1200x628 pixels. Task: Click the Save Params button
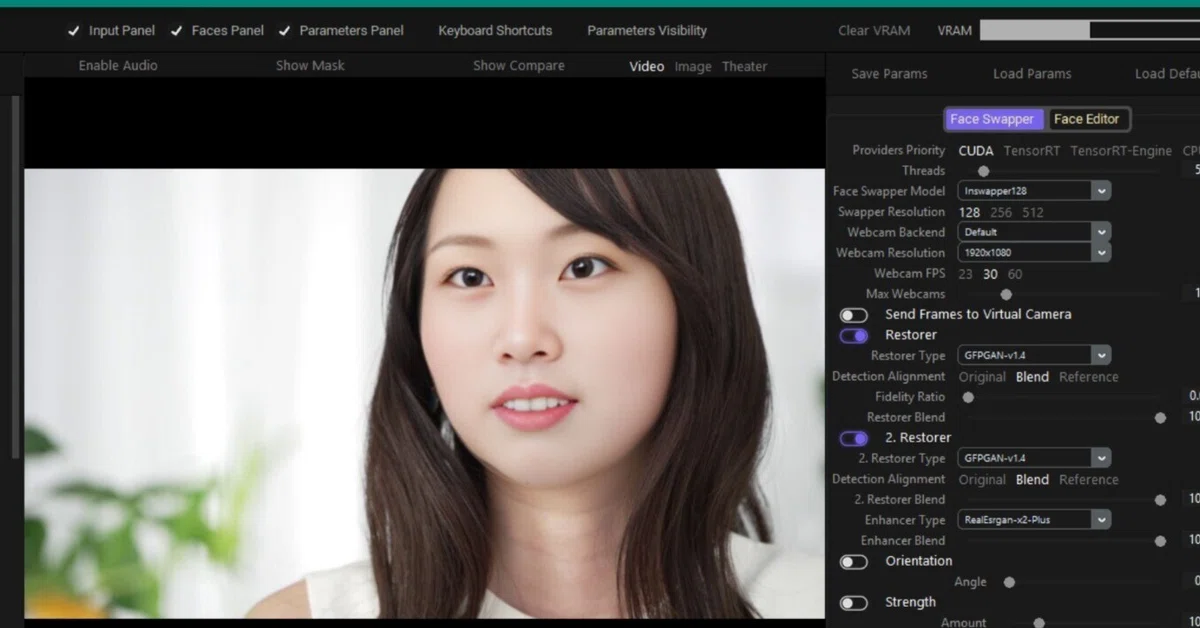[889, 74]
